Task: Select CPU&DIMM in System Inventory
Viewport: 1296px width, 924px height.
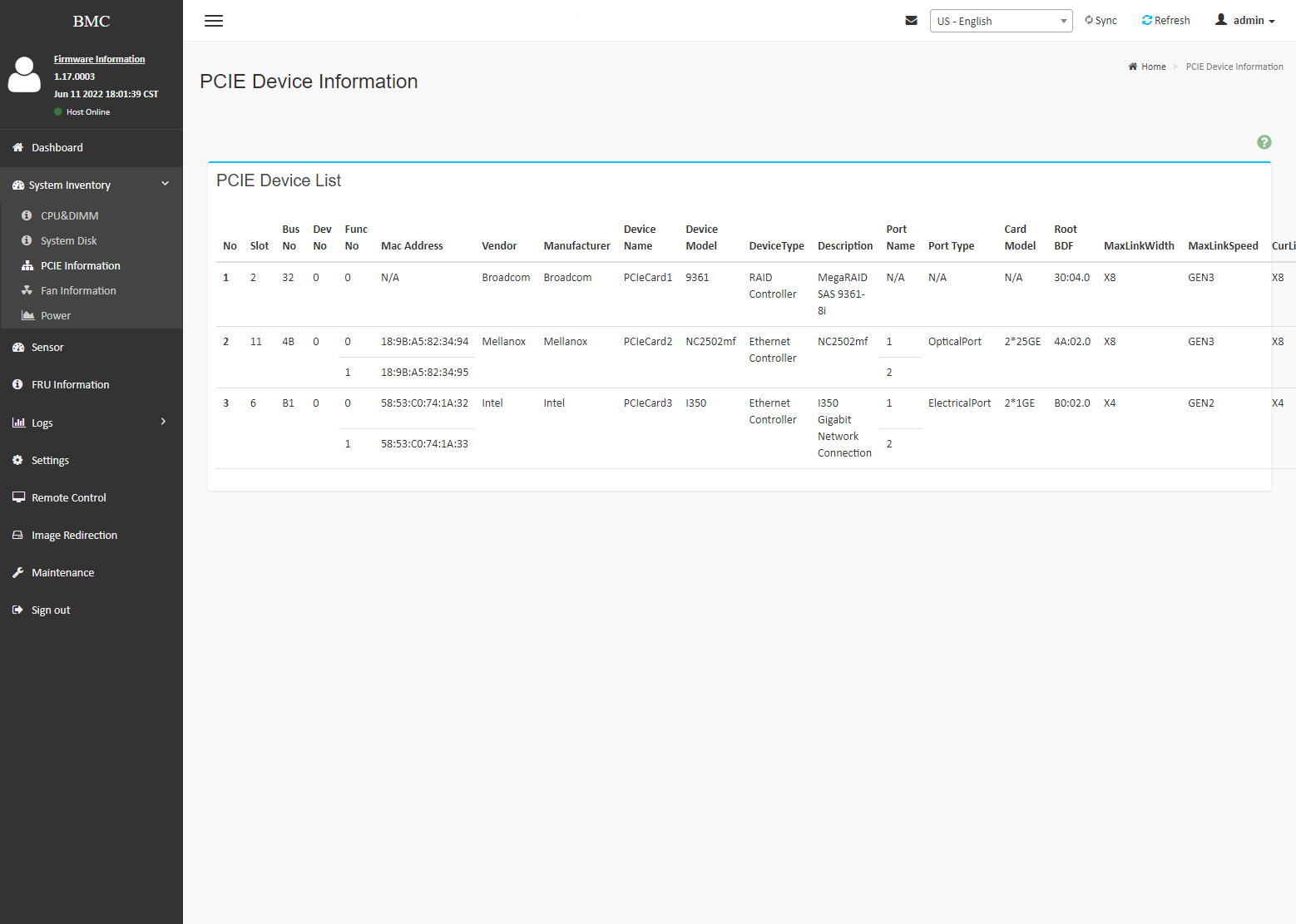Action: click(x=70, y=215)
